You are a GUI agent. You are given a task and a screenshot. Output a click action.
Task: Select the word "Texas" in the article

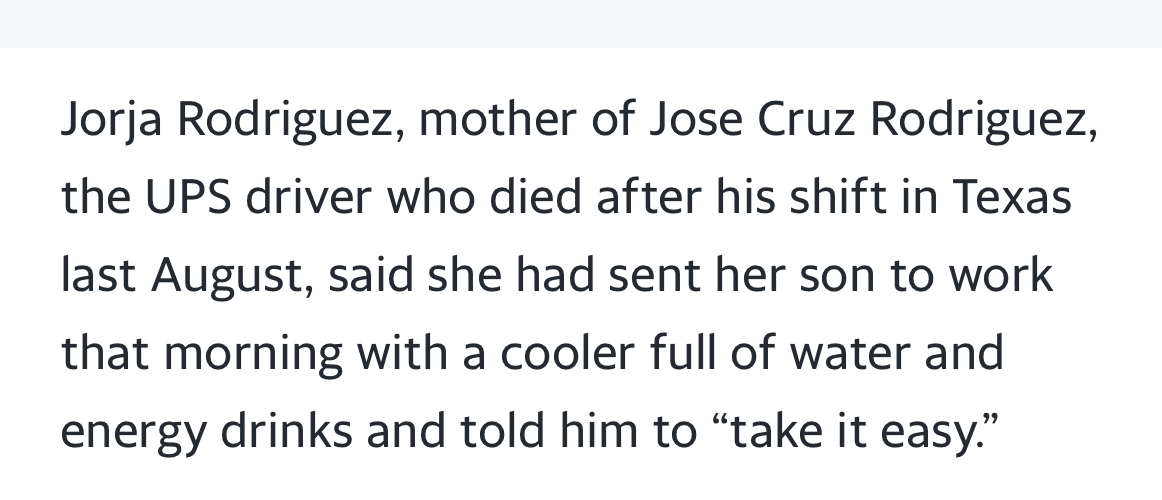(x=1012, y=198)
